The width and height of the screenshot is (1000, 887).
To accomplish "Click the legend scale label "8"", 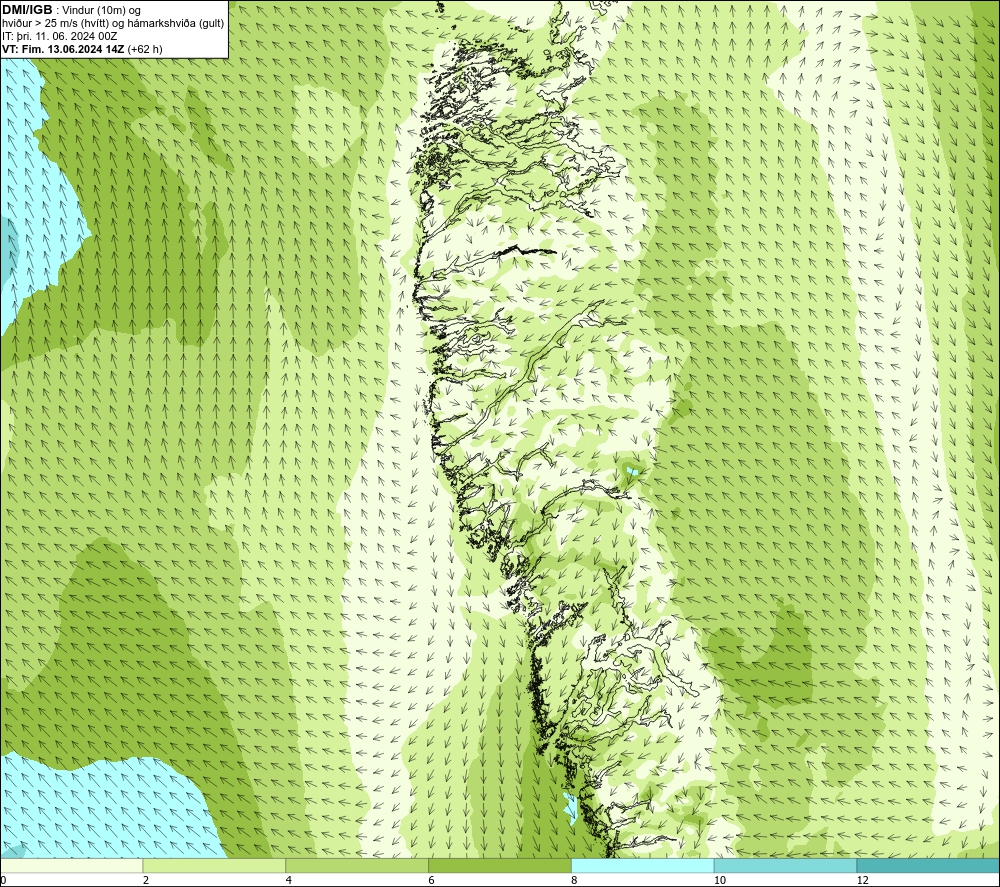I will 575,881.
